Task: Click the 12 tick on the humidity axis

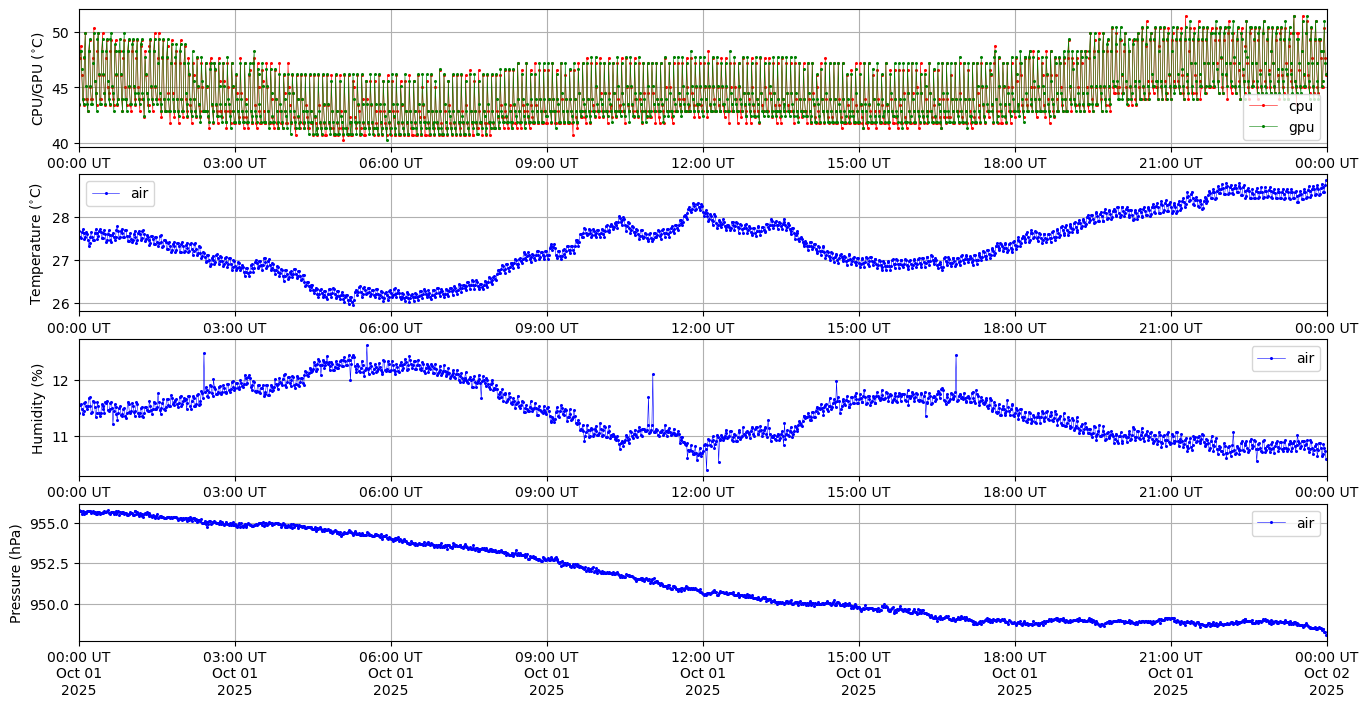Action: [x=62, y=381]
